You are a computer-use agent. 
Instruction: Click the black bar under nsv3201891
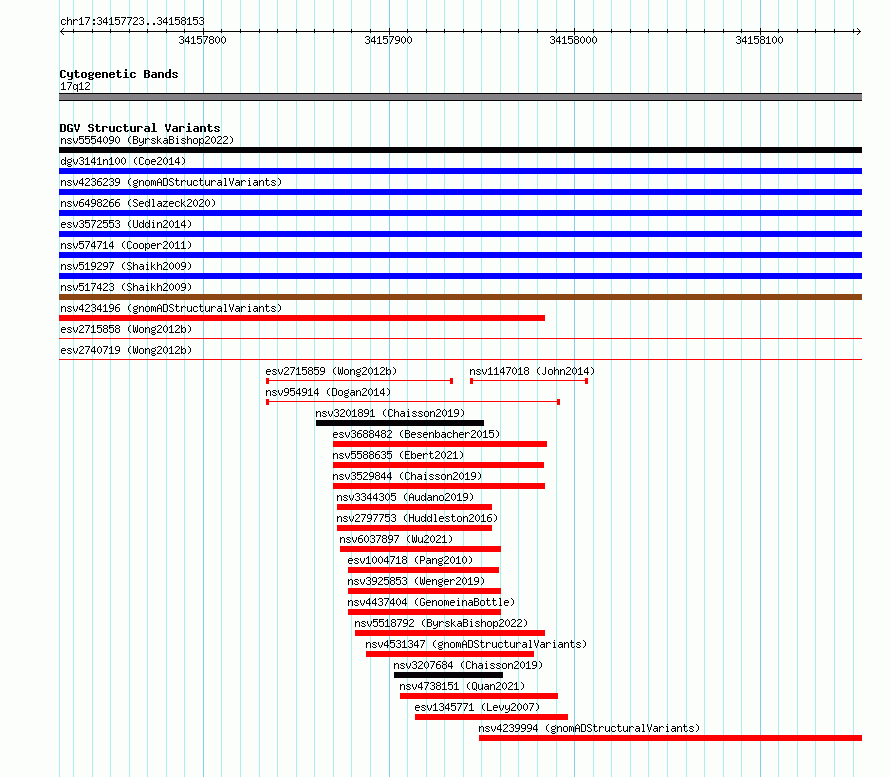point(400,423)
